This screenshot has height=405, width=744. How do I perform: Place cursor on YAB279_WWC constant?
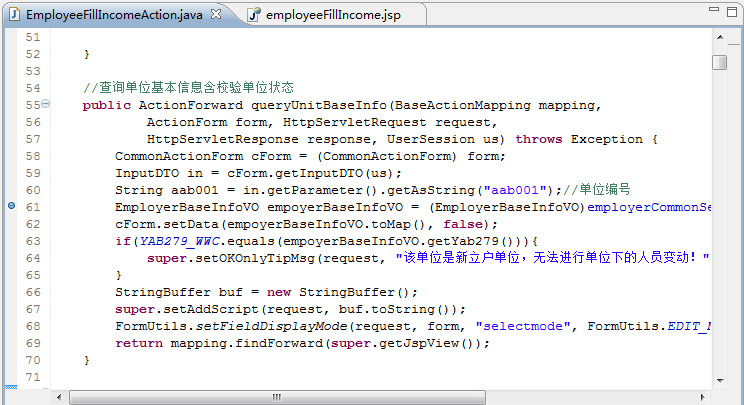point(178,241)
